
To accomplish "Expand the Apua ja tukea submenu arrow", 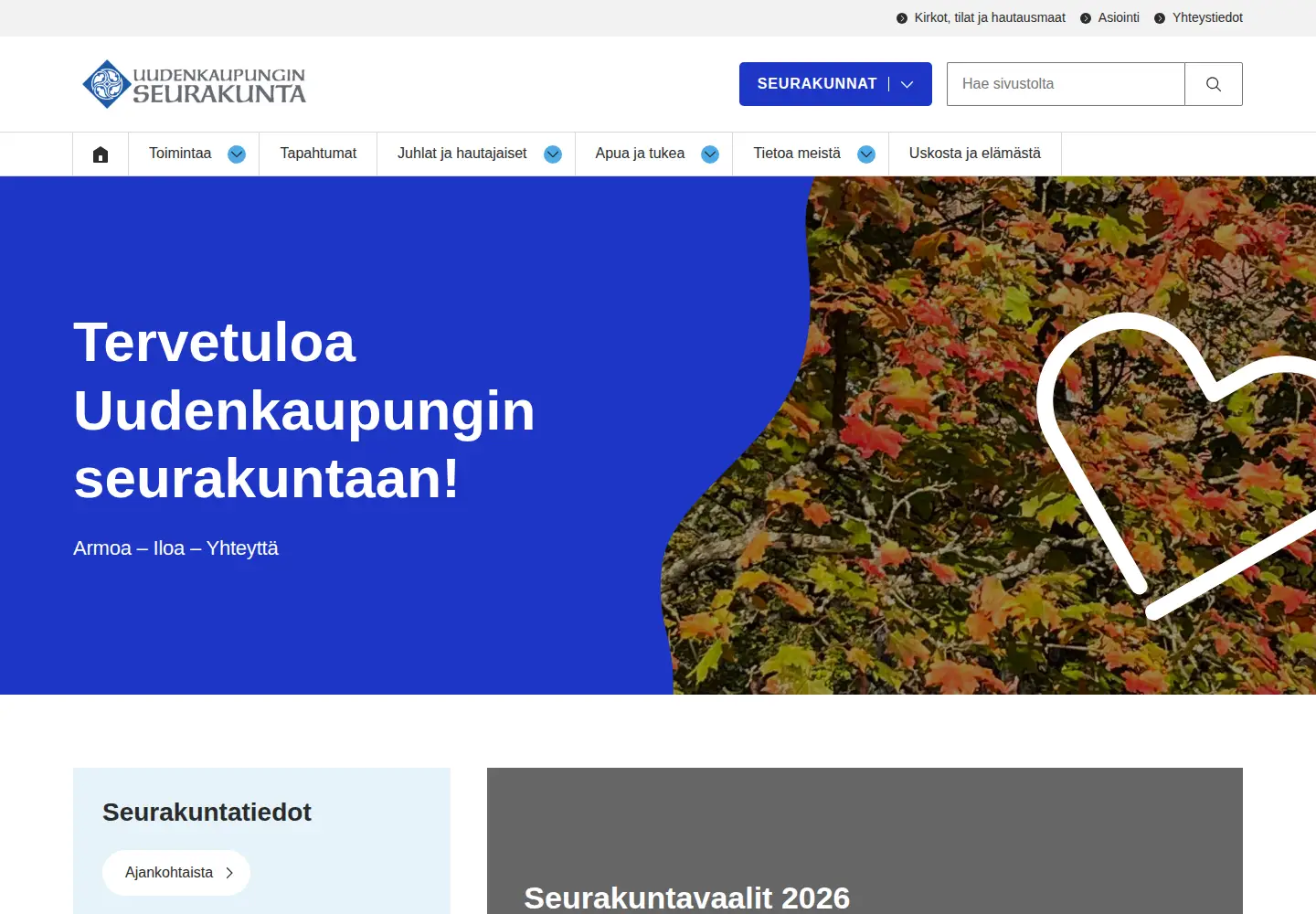I will [x=710, y=154].
